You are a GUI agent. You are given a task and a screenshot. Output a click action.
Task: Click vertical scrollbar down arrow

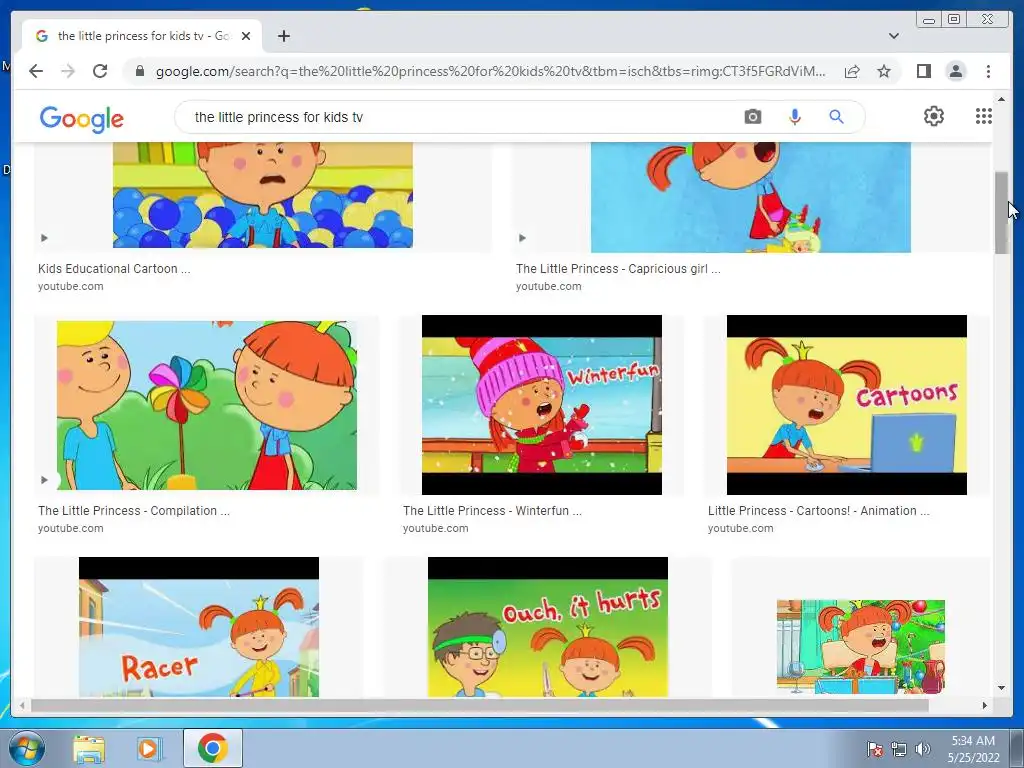coord(1001,688)
